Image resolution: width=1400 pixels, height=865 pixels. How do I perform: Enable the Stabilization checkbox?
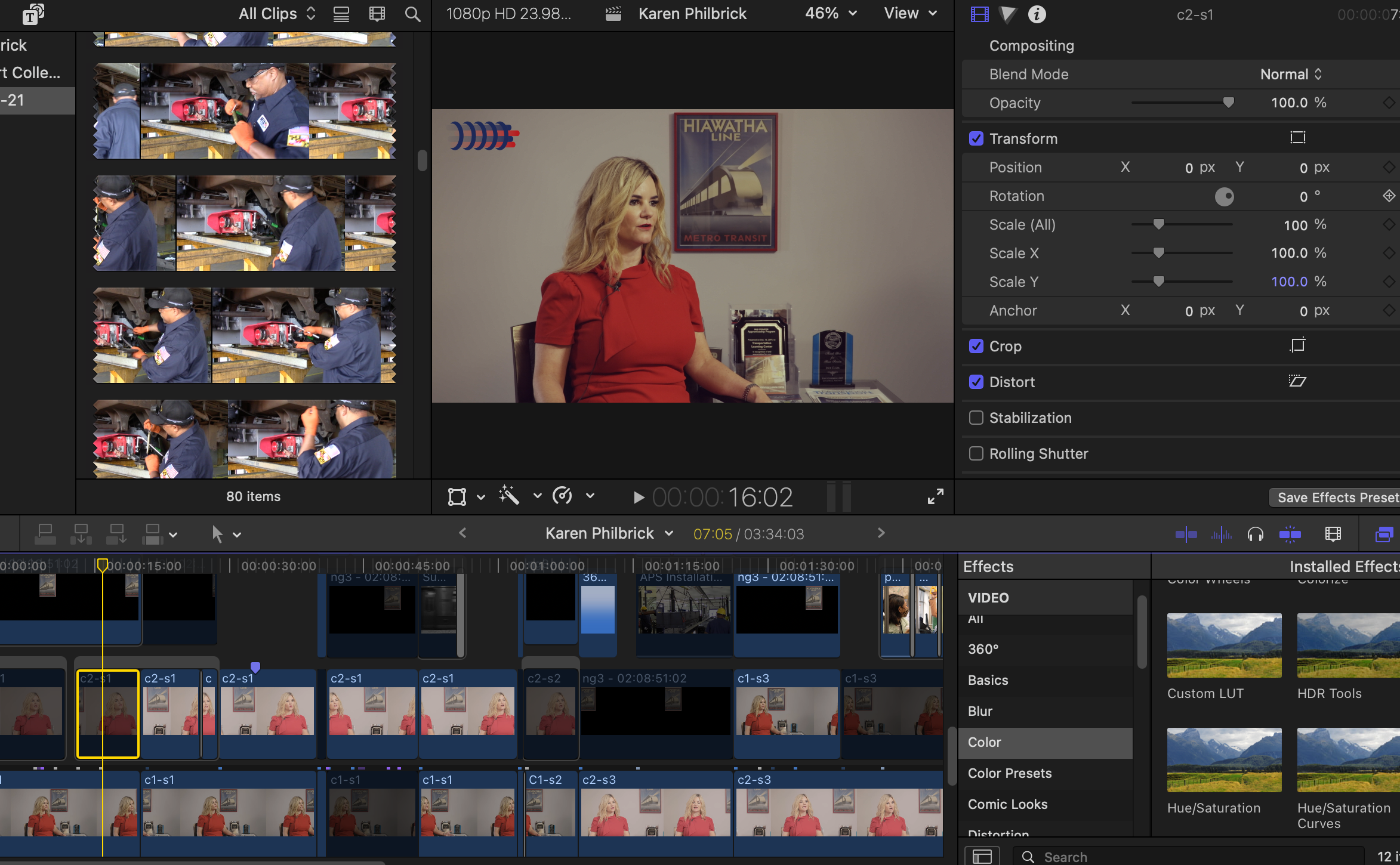(976, 418)
